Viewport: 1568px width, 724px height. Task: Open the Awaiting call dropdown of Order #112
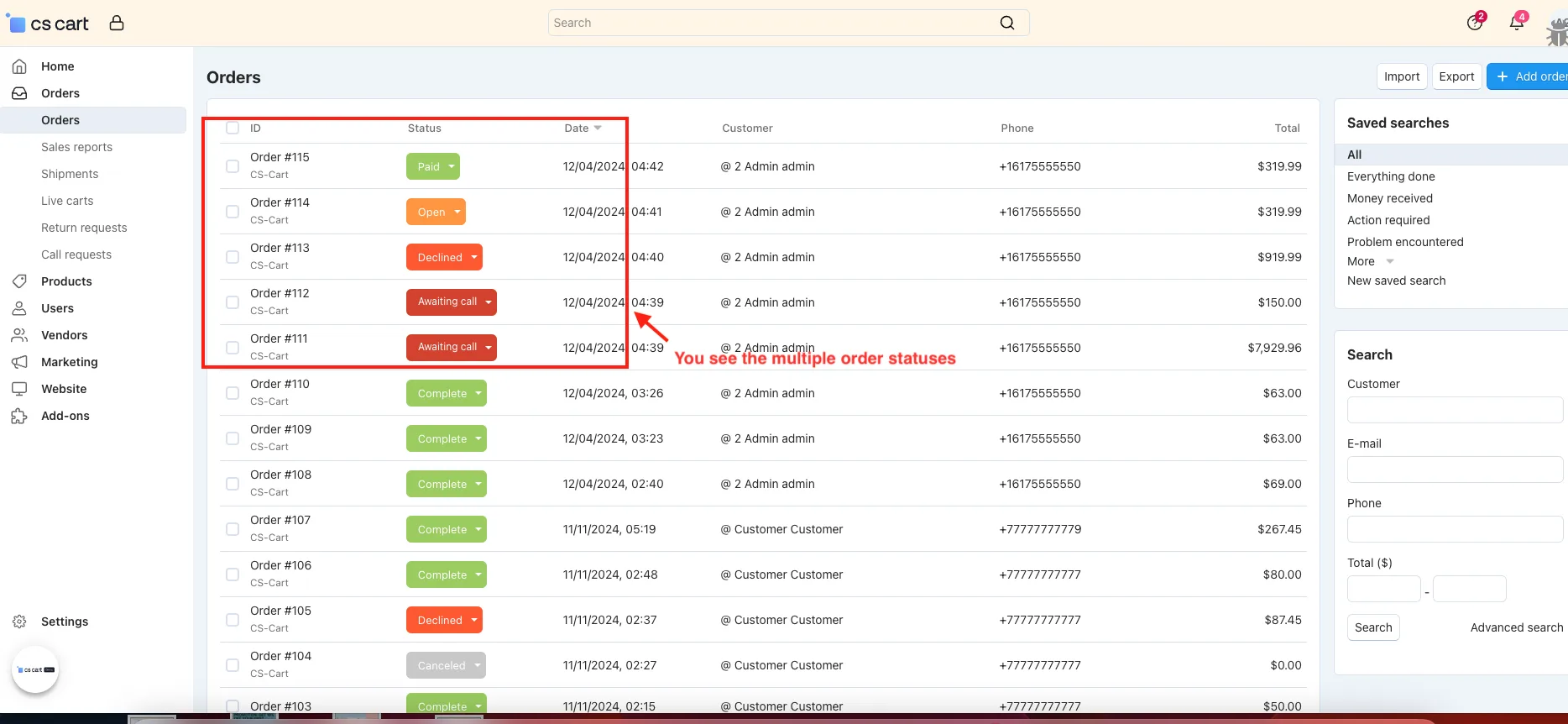tap(452, 302)
